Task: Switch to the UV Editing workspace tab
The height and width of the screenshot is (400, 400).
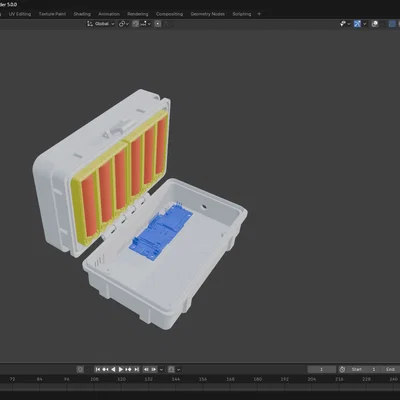Action: click(20, 14)
